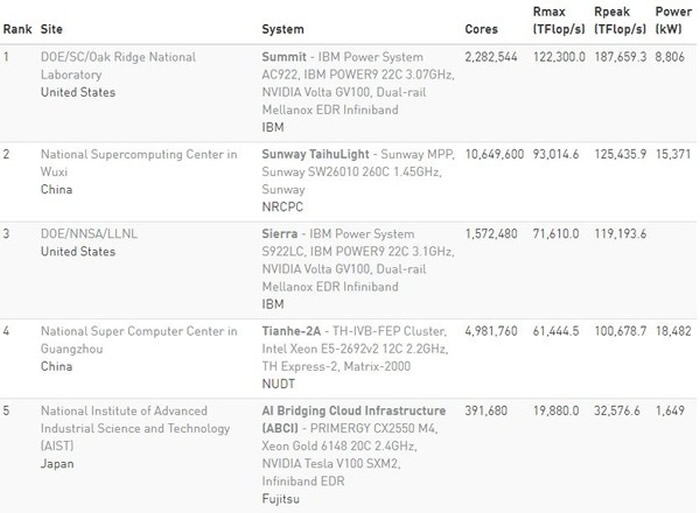This screenshot has width=700, height=513.
Task: Click National Supercomputing Center in Wuxi site
Action: (138, 162)
